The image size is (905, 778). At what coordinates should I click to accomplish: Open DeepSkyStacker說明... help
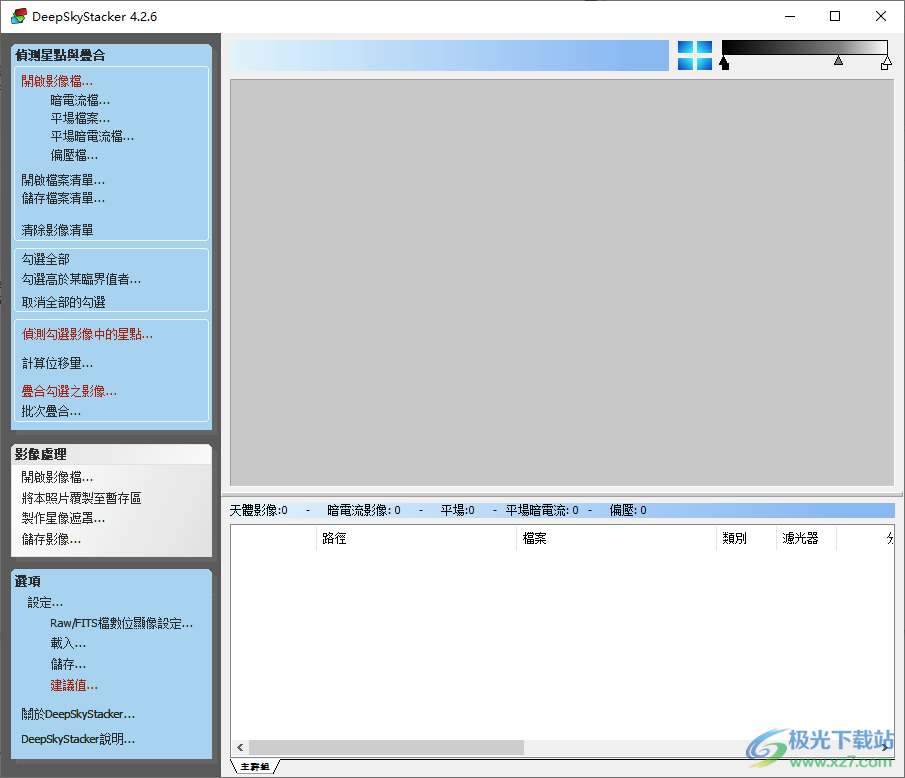click(78, 739)
